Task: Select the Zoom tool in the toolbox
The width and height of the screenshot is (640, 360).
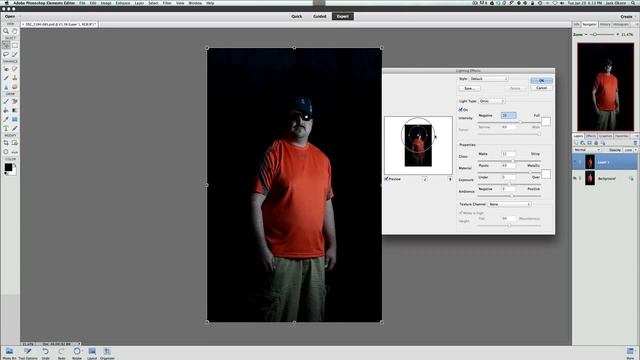Action: click(6, 31)
